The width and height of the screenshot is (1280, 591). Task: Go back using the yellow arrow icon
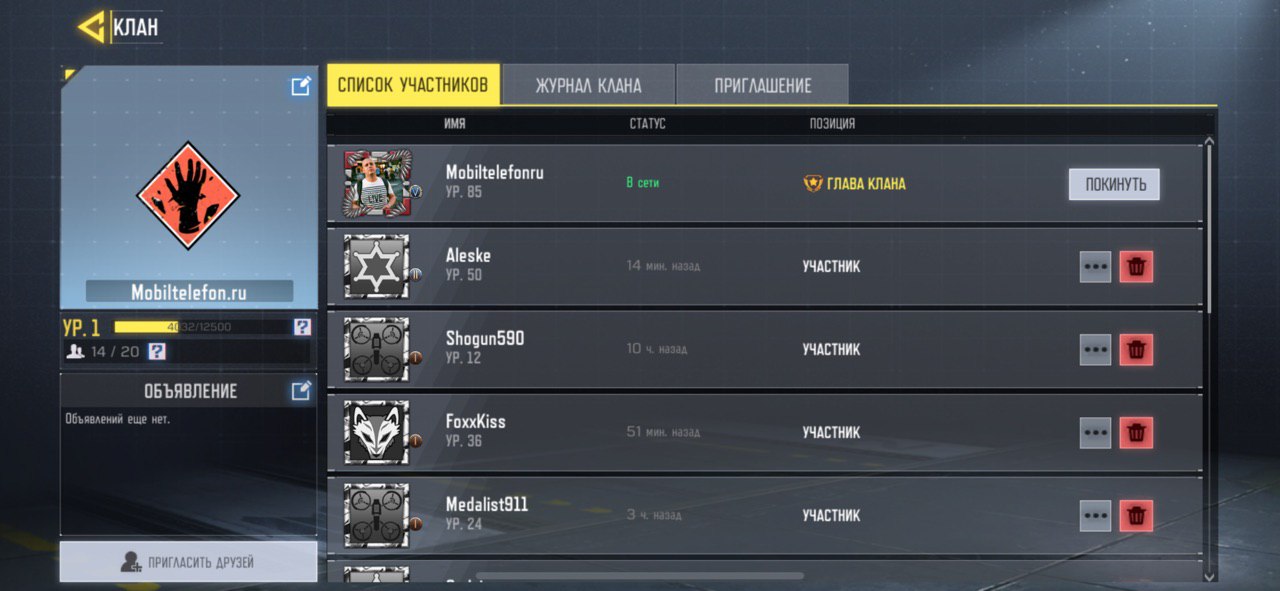coord(91,27)
